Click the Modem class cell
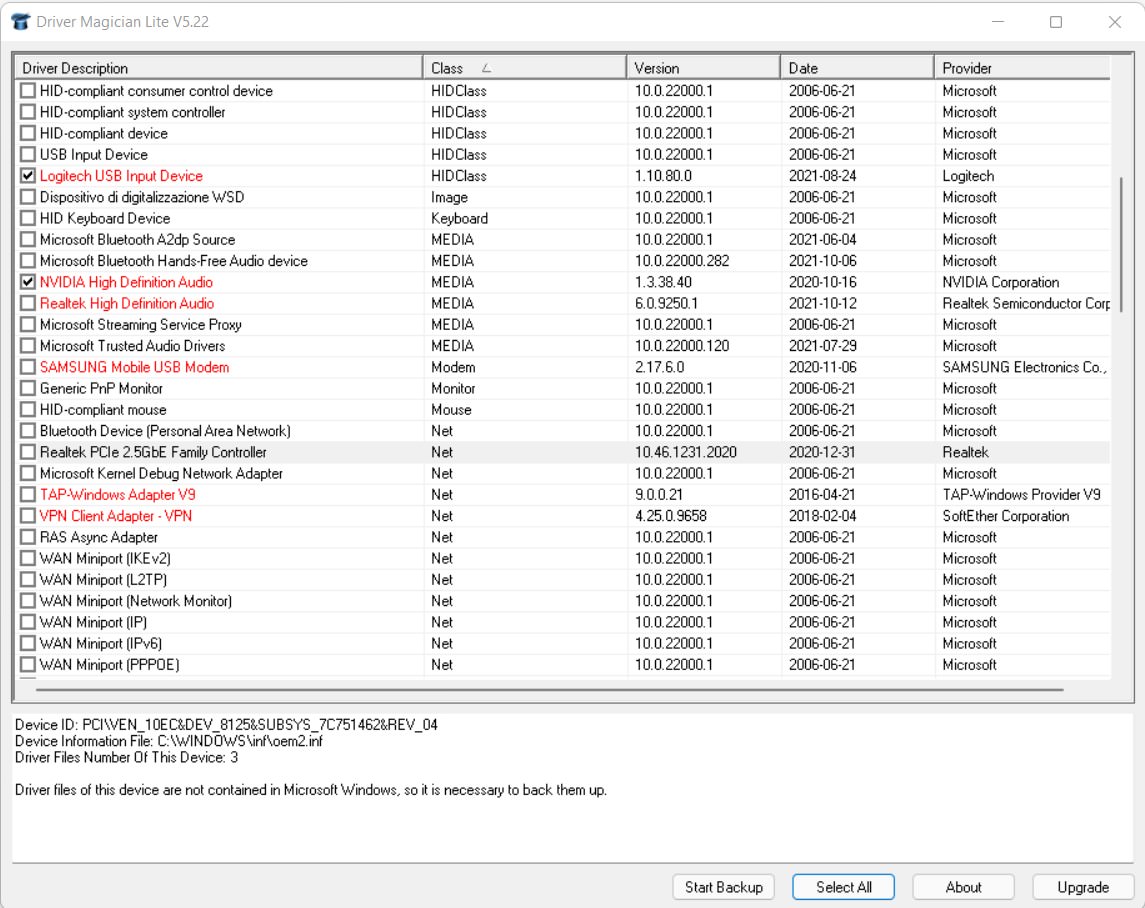Viewport: 1145px width, 908px height. (453, 367)
